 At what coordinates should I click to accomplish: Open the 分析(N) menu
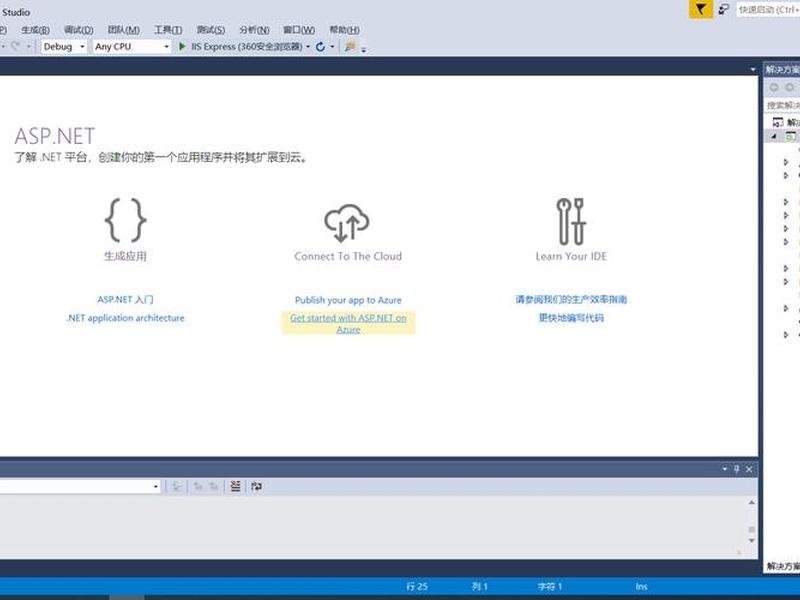(x=255, y=30)
